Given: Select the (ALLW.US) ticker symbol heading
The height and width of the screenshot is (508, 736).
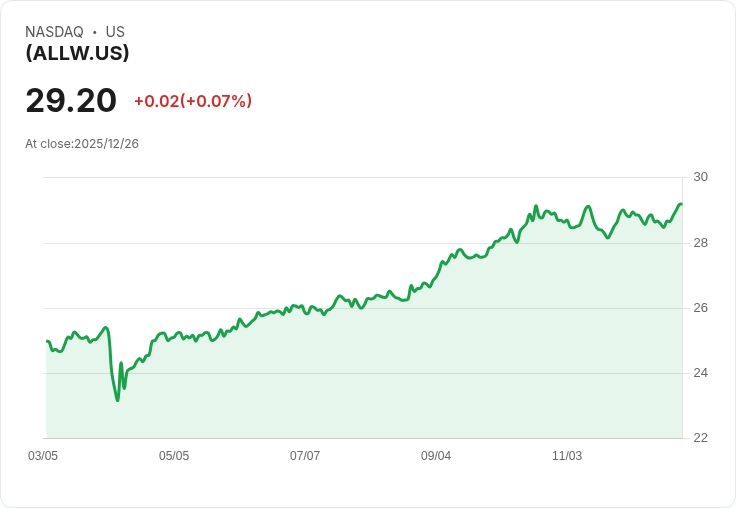Looking at the screenshot, I should 77,53.
